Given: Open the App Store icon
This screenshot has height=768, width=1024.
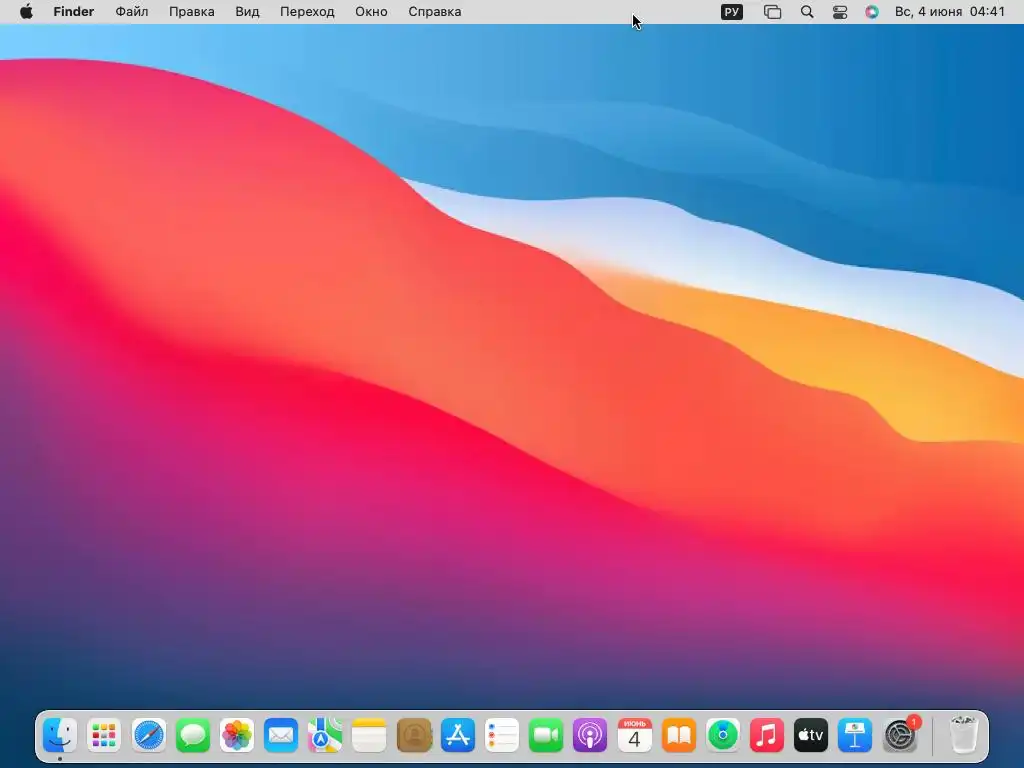Looking at the screenshot, I should (x=458, y=735).
